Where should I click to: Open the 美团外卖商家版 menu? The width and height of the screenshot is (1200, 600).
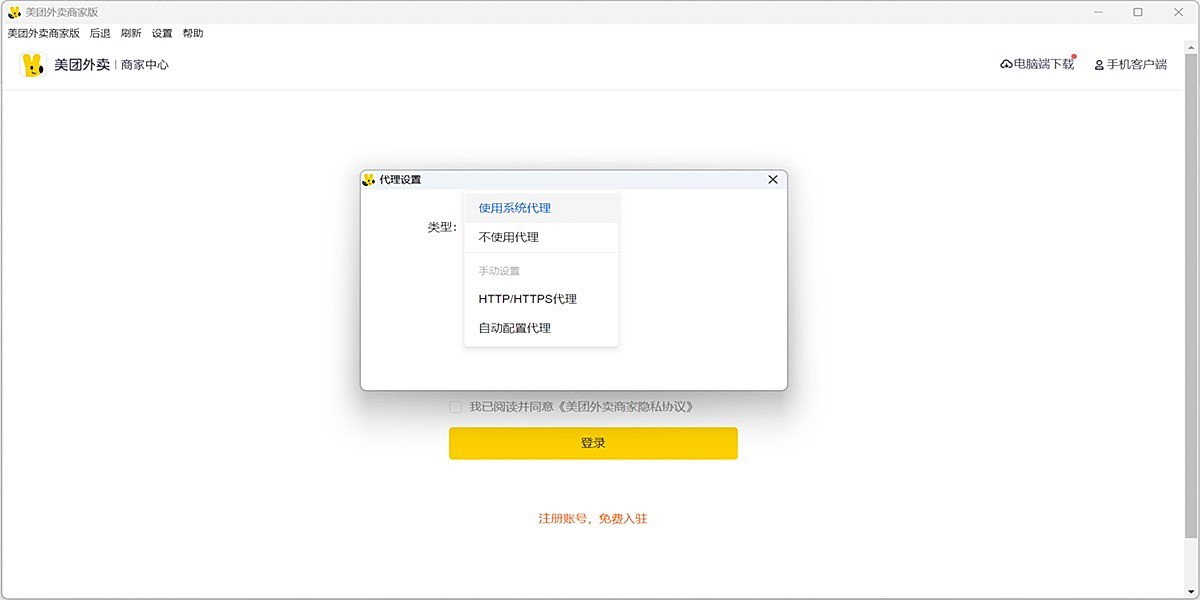[43, 33]
